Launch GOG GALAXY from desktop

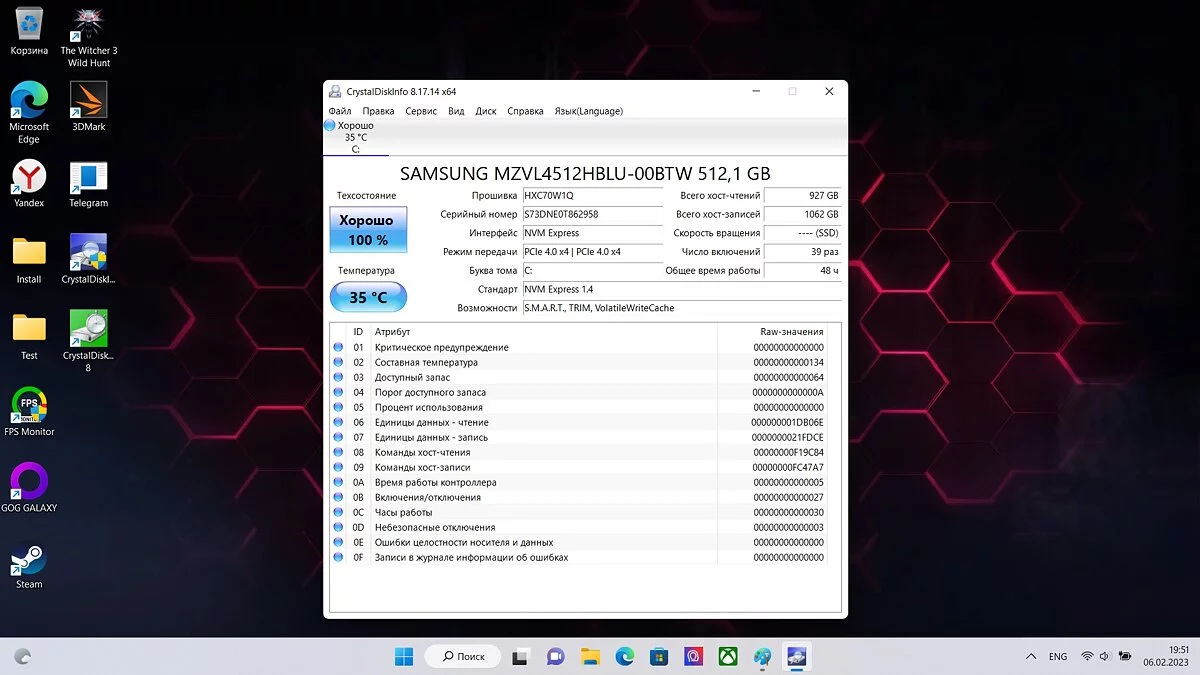[x=29, y=487]
